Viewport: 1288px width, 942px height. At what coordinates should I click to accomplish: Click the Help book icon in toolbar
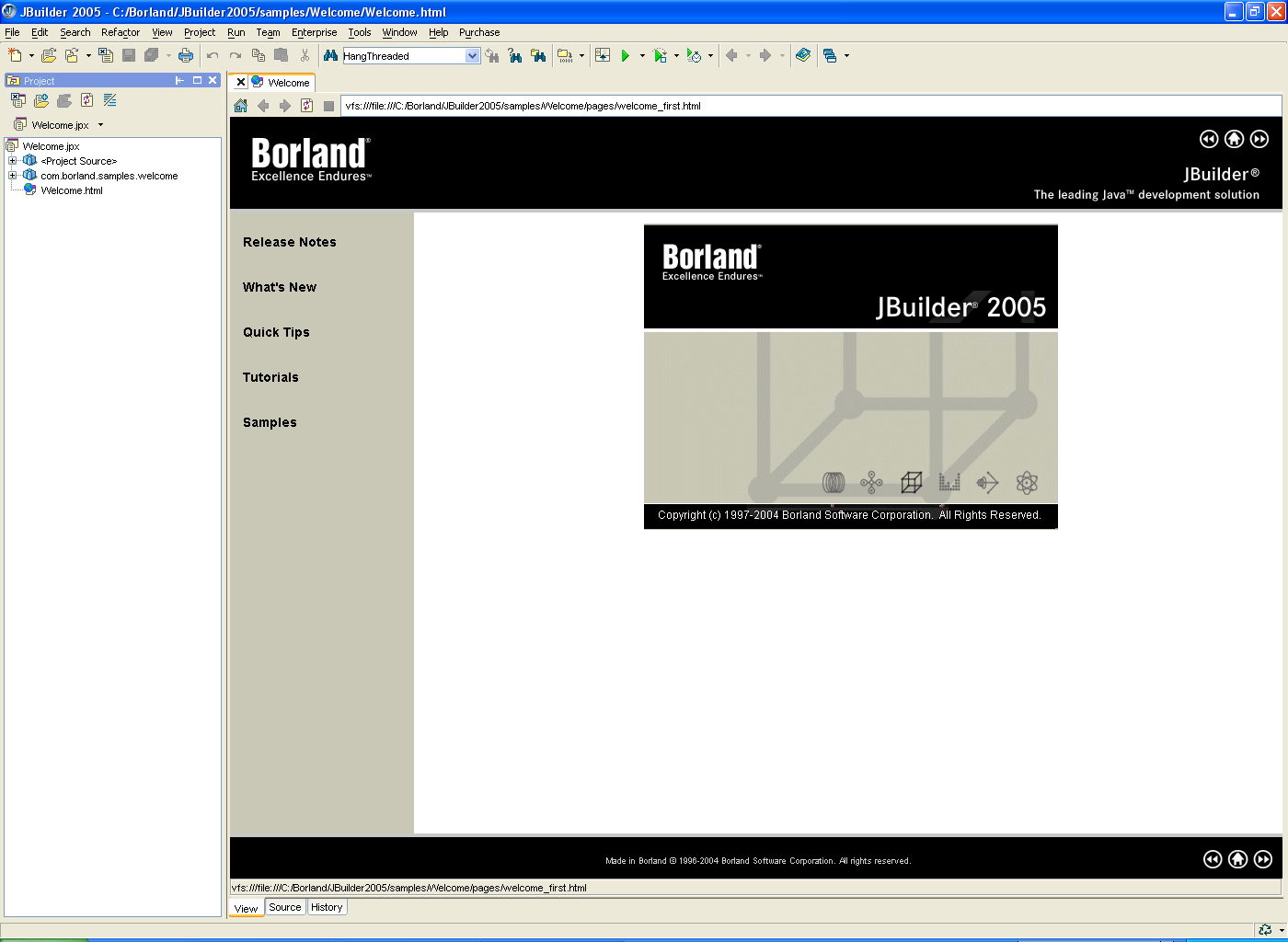click(x=803, y=55)
